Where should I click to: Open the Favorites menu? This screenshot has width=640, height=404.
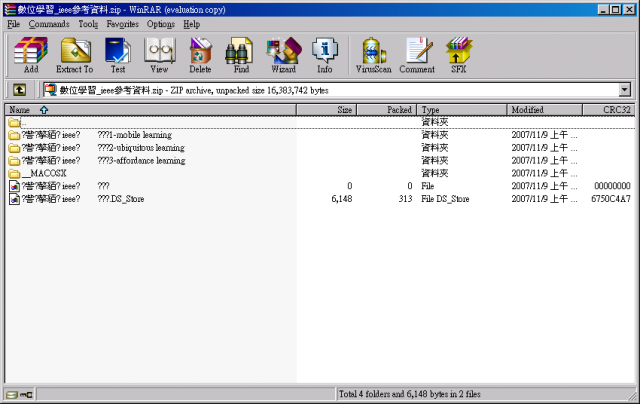(x=122, y=24)
